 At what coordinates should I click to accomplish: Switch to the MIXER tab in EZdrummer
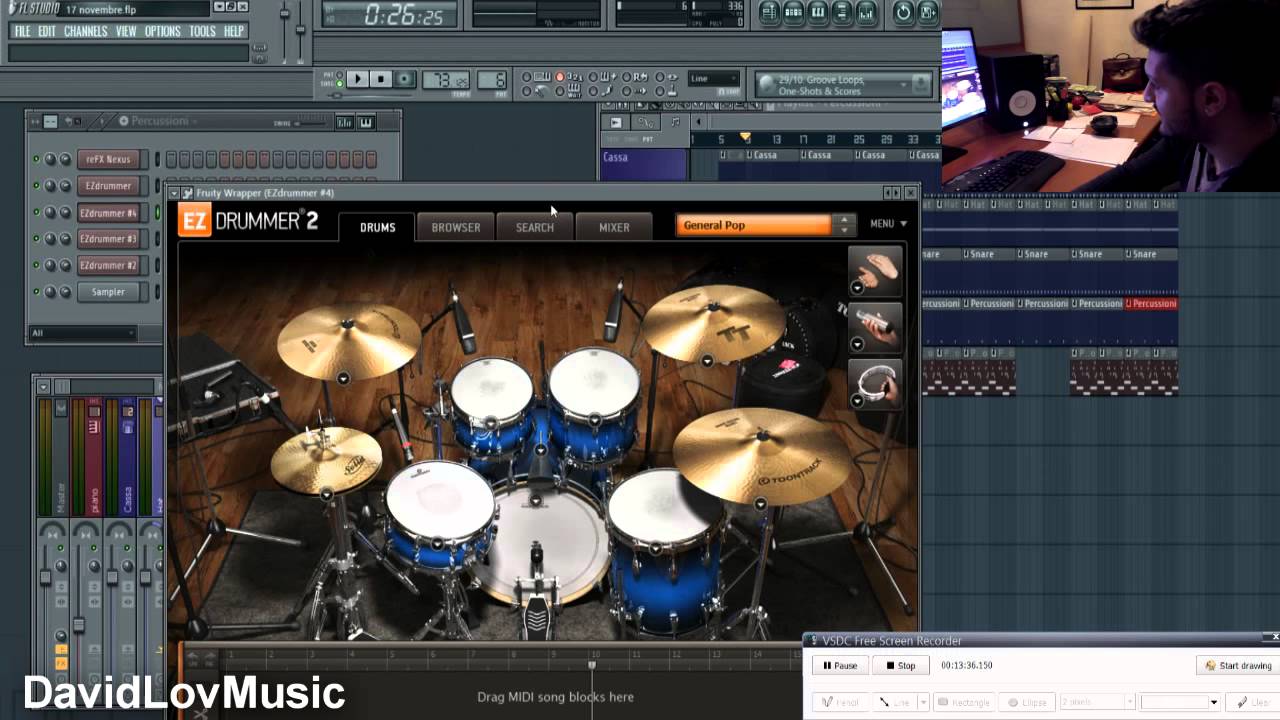[614, 227]
